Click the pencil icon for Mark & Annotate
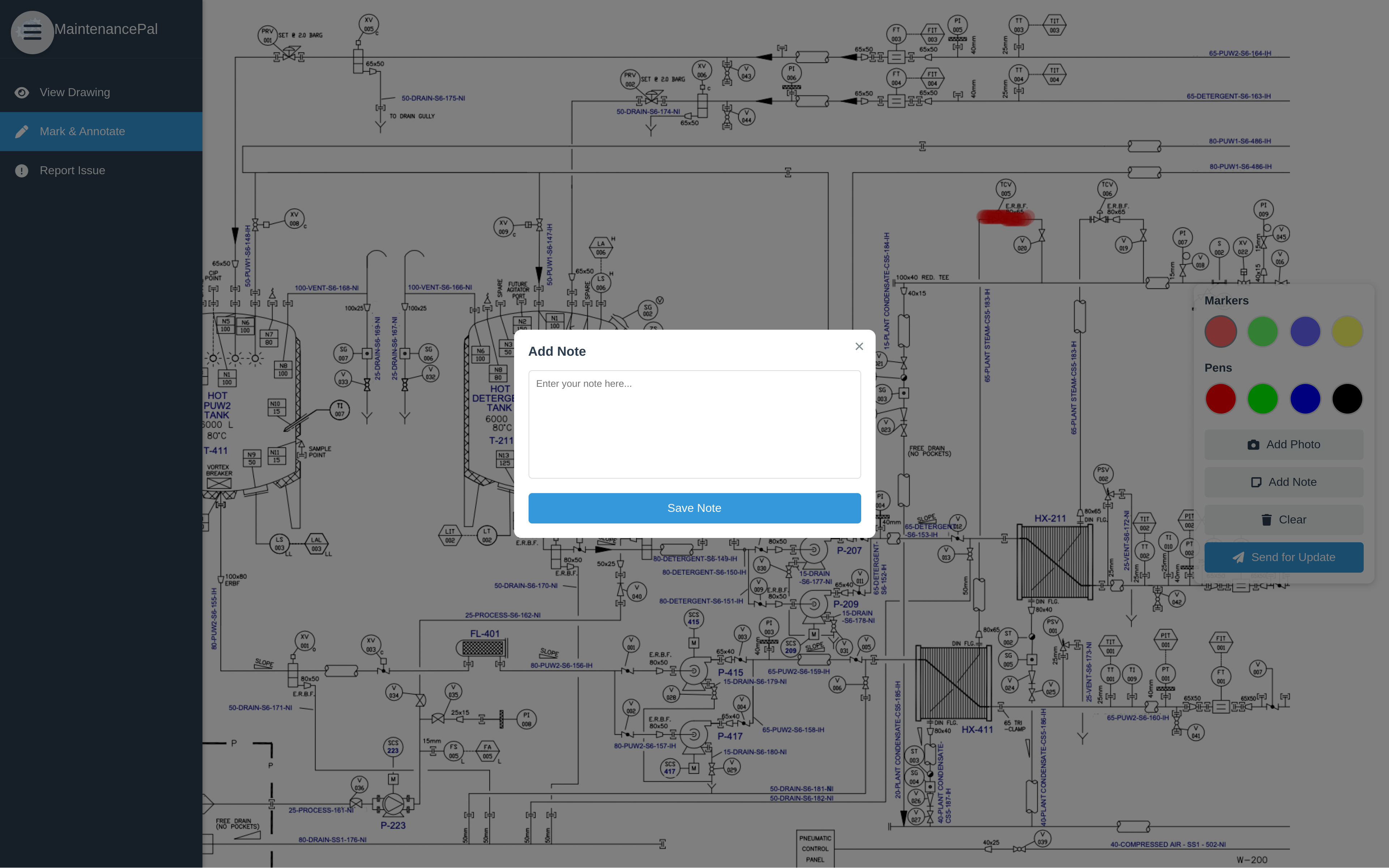 pyautogui.click(x=22, y=132)
